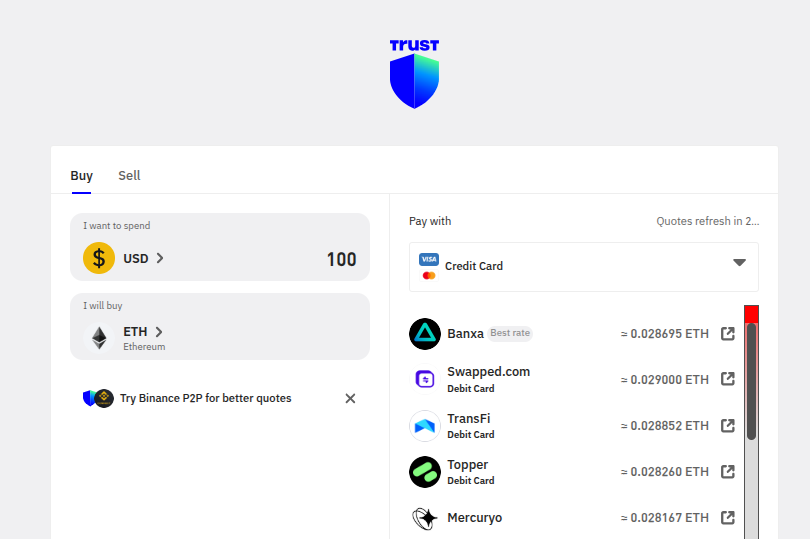Click the Trust Wallet shield logo
Image resolution: width=810 pixels, height=539 pixels.
pos(414,74)
